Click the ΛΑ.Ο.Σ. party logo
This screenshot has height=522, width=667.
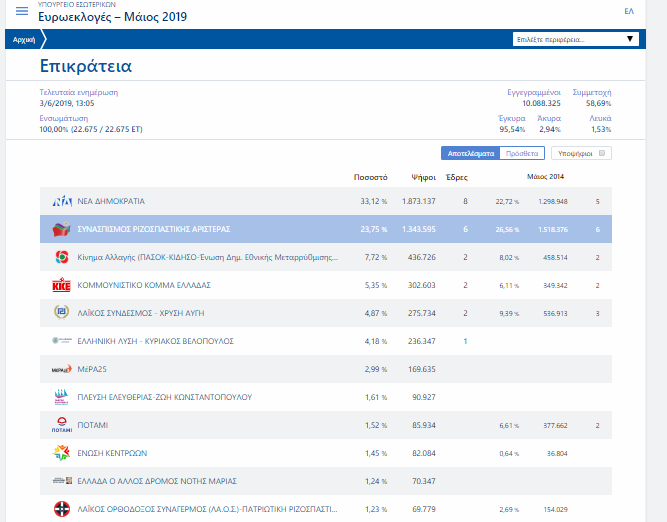(x=61, y=510)
